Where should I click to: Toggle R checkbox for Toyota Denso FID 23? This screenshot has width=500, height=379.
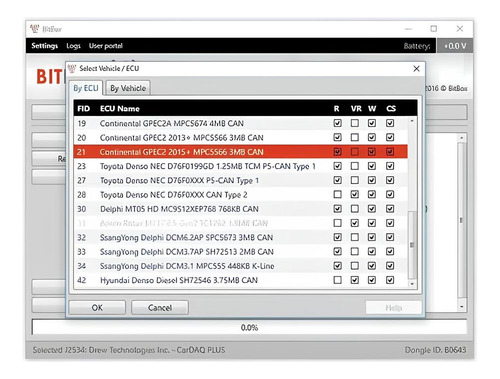point(337,166)
